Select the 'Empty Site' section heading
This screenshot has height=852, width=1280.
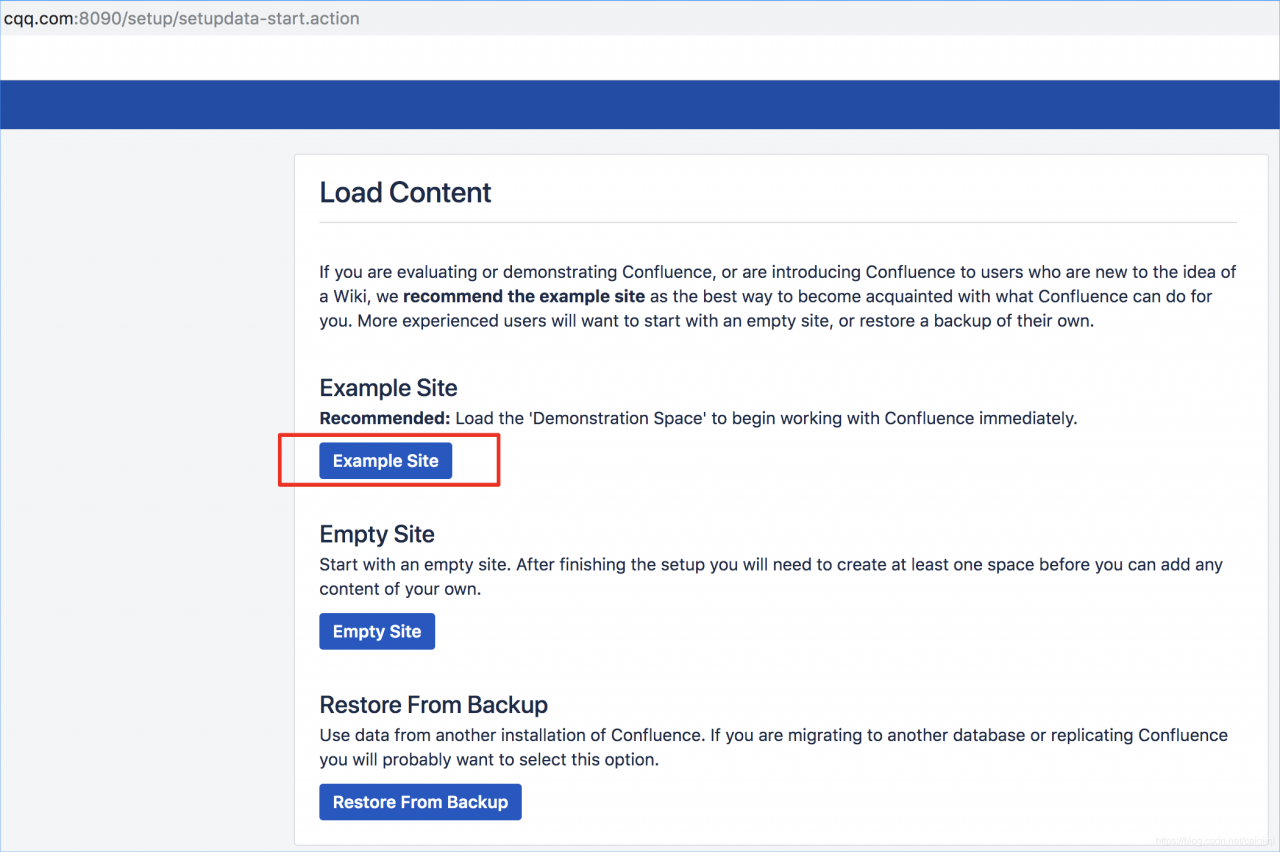point(377,534)
